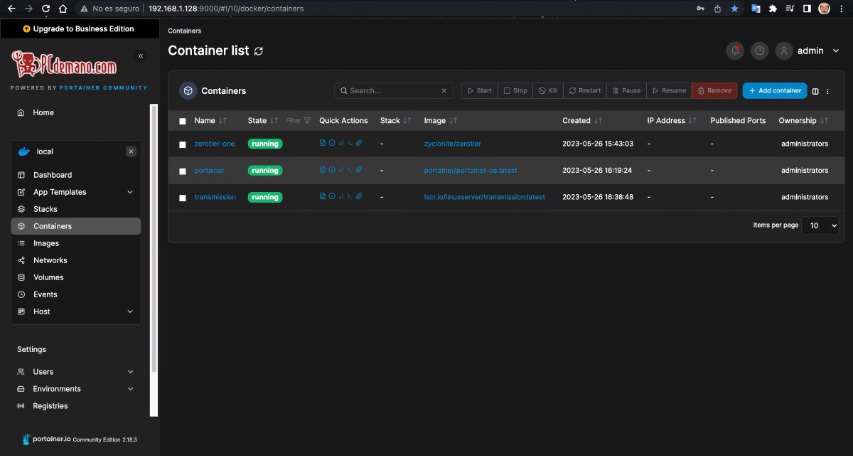The height and width of the screenshot is (456, 853).
Task: Open logs for portainer container
Action: coord(323,170)
